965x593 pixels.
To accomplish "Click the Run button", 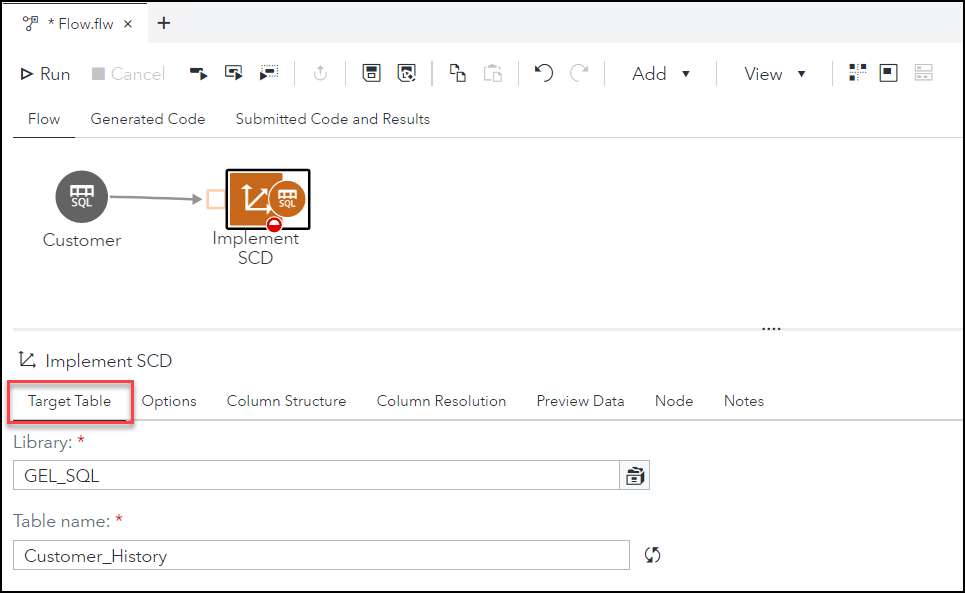I will coord(45,74).
